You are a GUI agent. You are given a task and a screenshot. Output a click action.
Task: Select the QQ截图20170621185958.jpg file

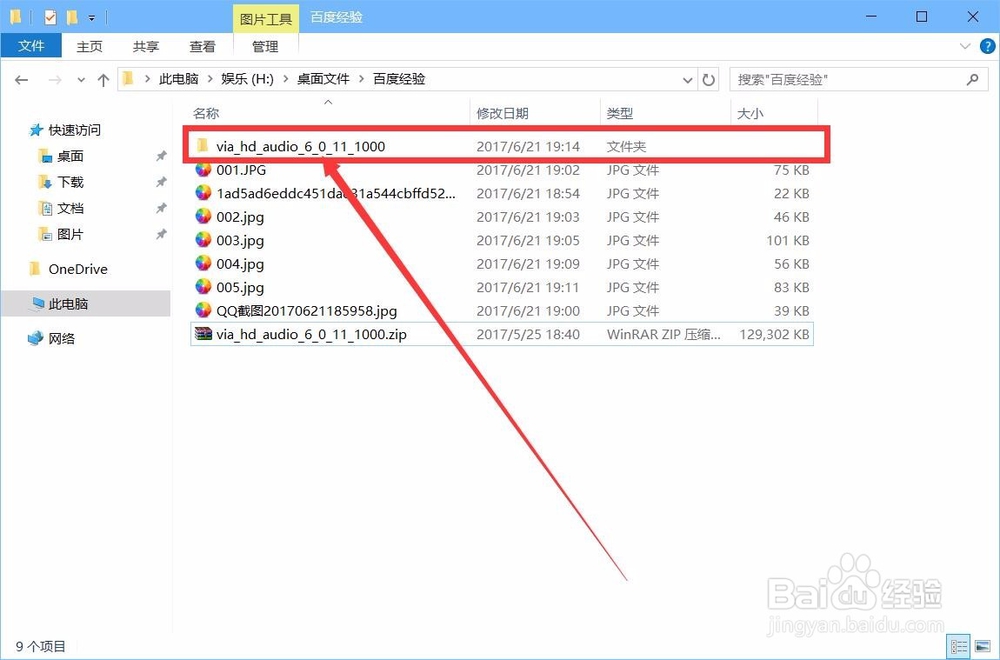[x=305, y=311]
